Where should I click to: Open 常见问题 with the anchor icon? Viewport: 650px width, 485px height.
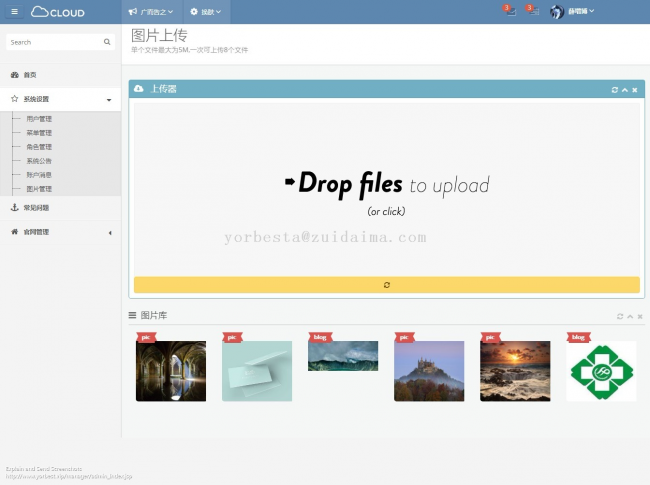pyautogui.click(x=36, y=208)
